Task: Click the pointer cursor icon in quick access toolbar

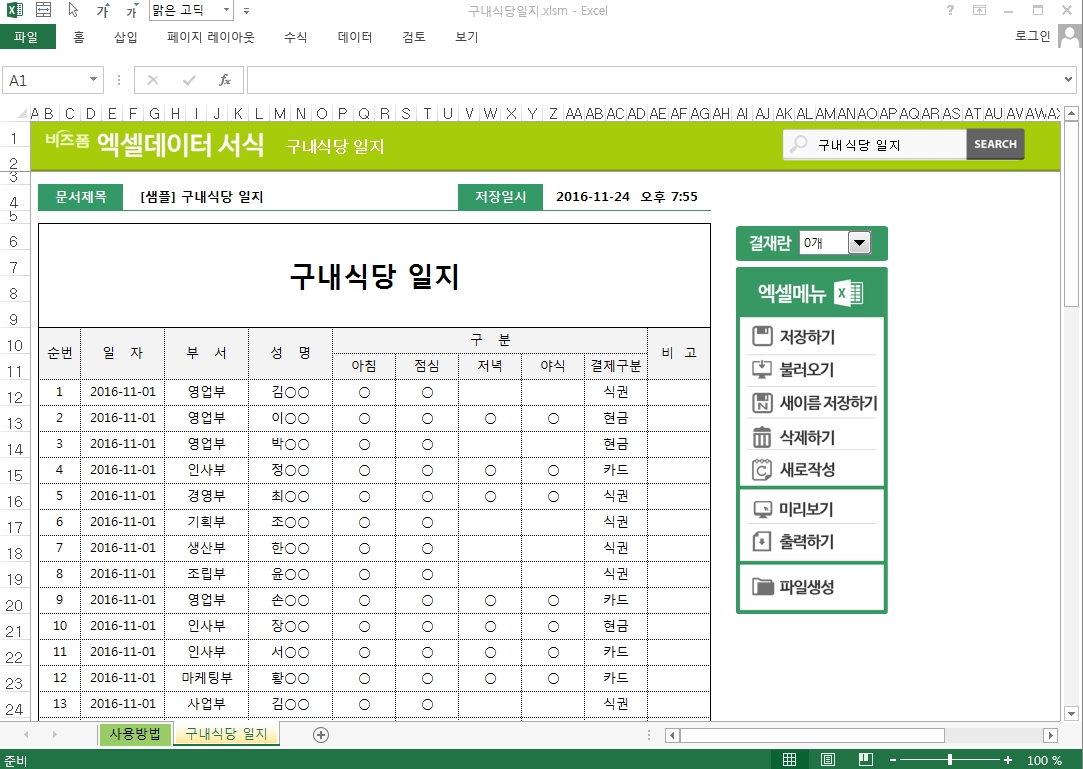Action: (x=73, y=10)
